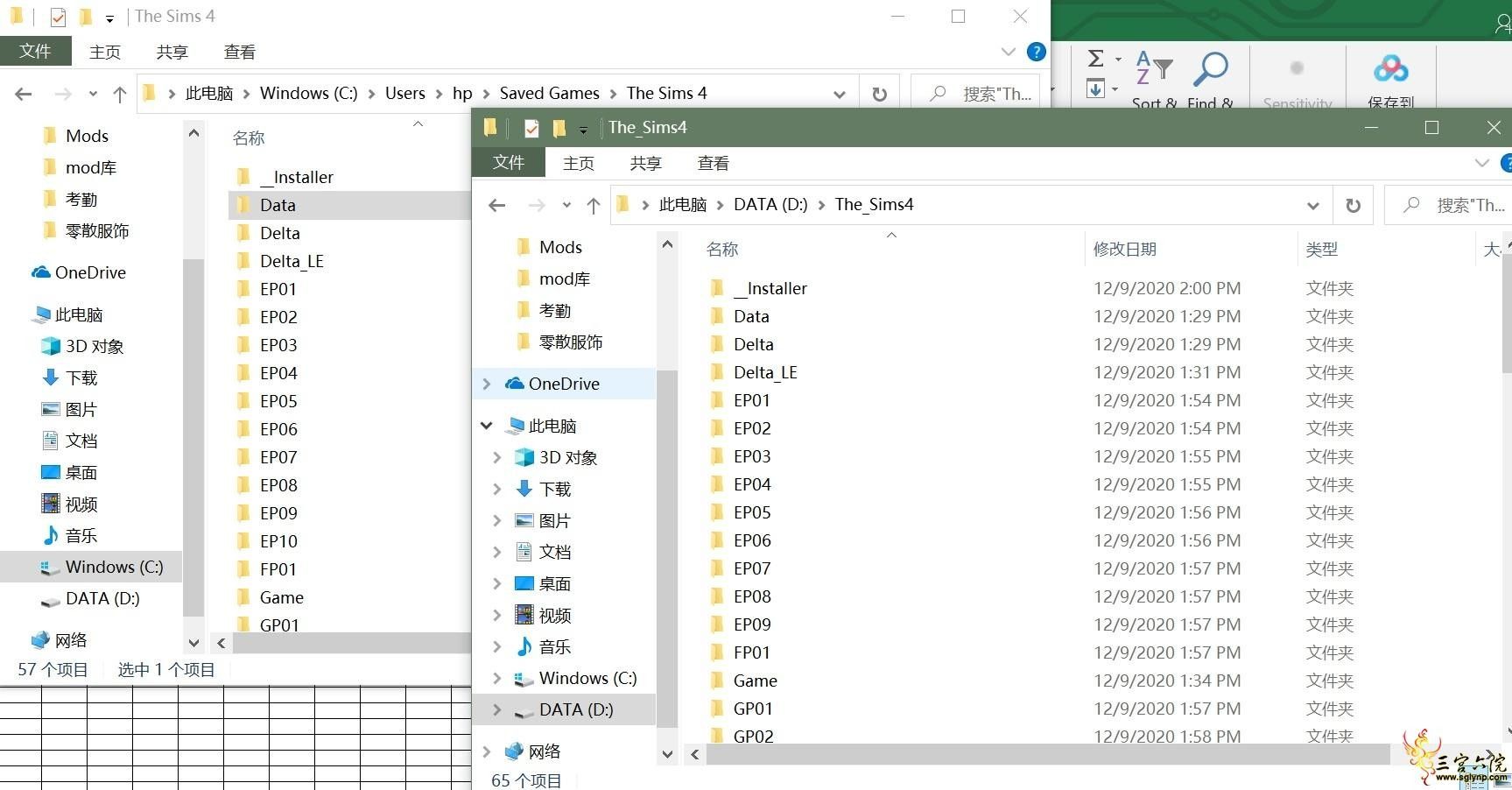Select Mods folder in The_Sims4 quick access
Image resolution: width=1512 pixels, height=790 pixels.
click(560, 247)
